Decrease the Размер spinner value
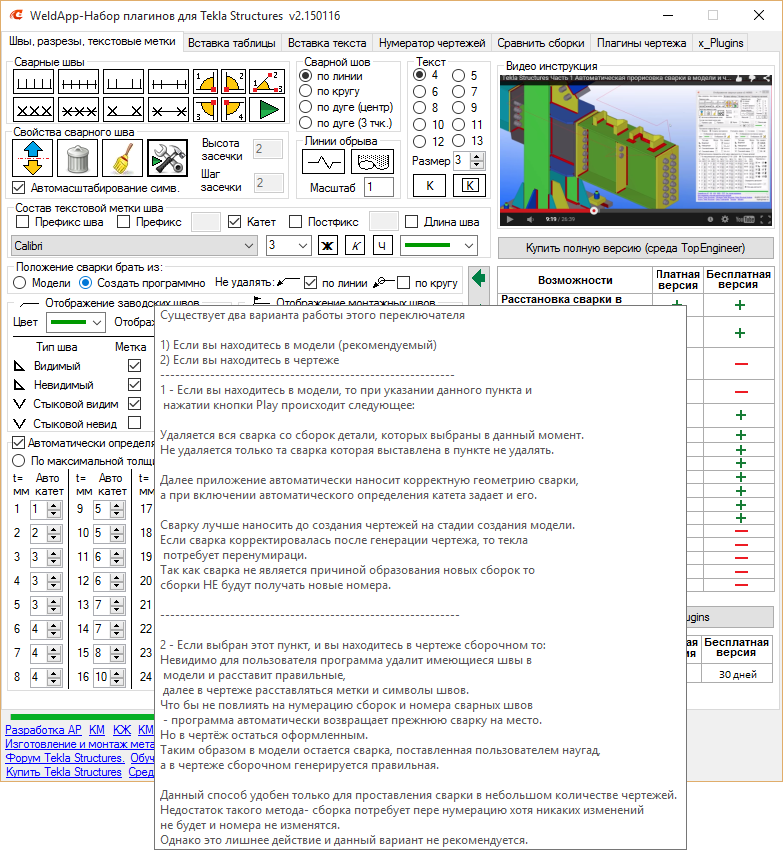Screen dimensions: 784x854 pos(477,164)
